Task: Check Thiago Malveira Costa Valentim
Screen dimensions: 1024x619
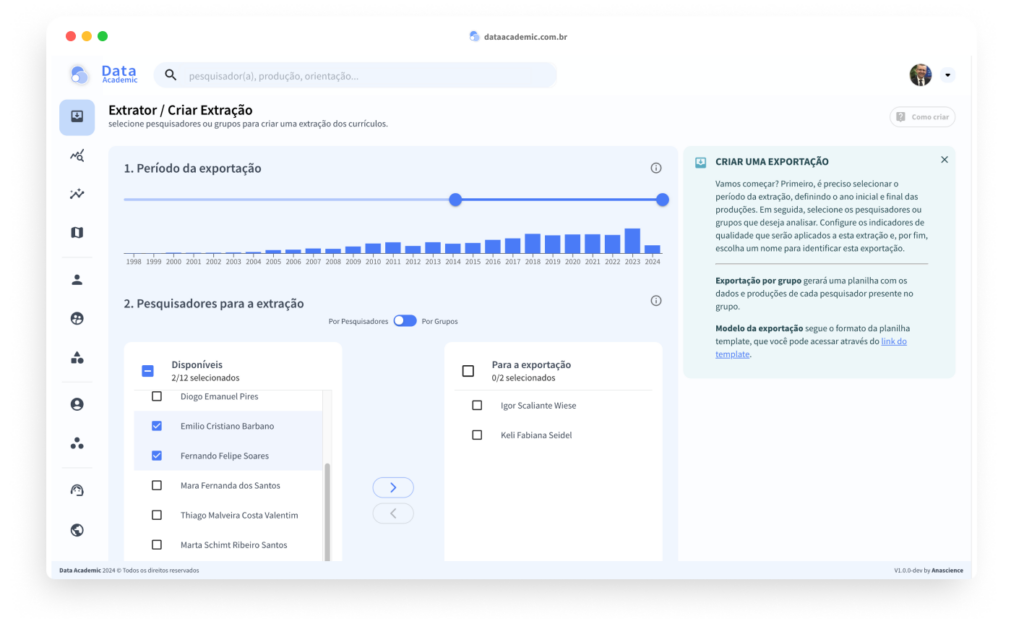Action: click(x=157, y=515)
